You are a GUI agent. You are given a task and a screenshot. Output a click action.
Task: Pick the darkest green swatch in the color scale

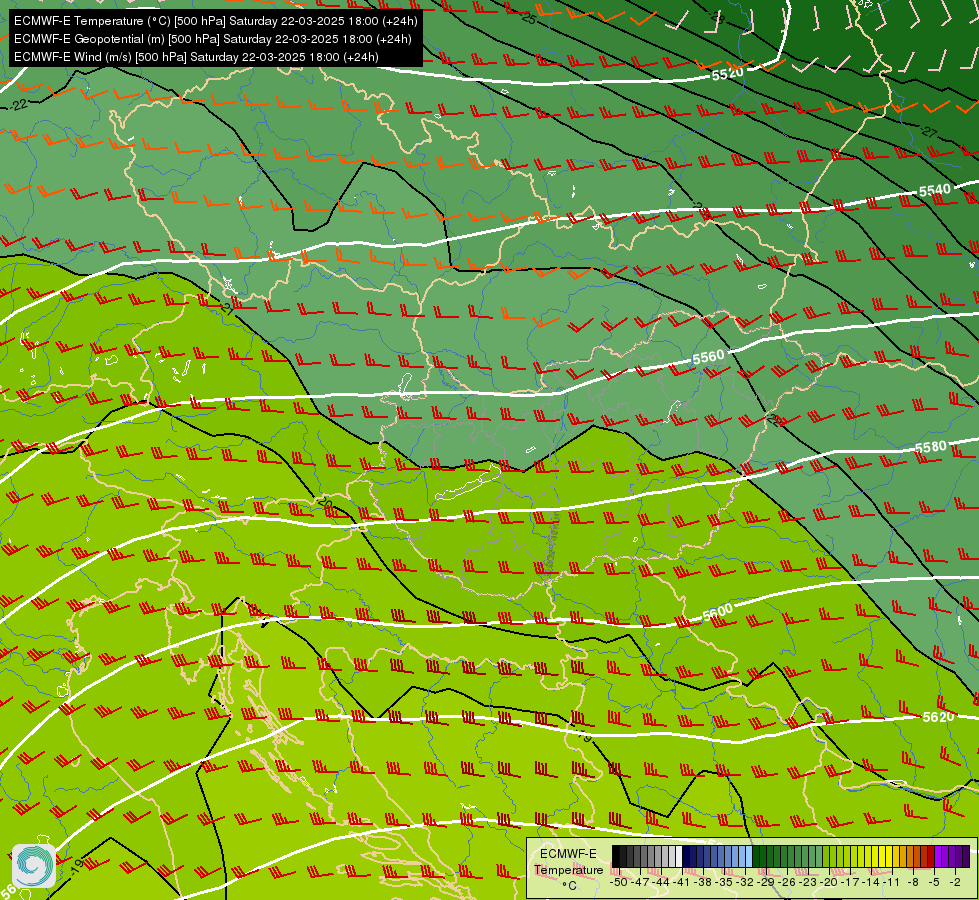(756, 856)
